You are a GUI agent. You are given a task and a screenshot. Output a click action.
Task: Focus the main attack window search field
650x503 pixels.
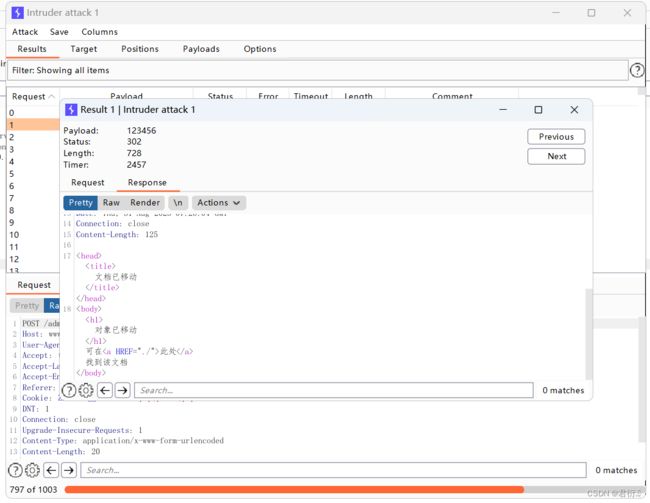point(334,470)
